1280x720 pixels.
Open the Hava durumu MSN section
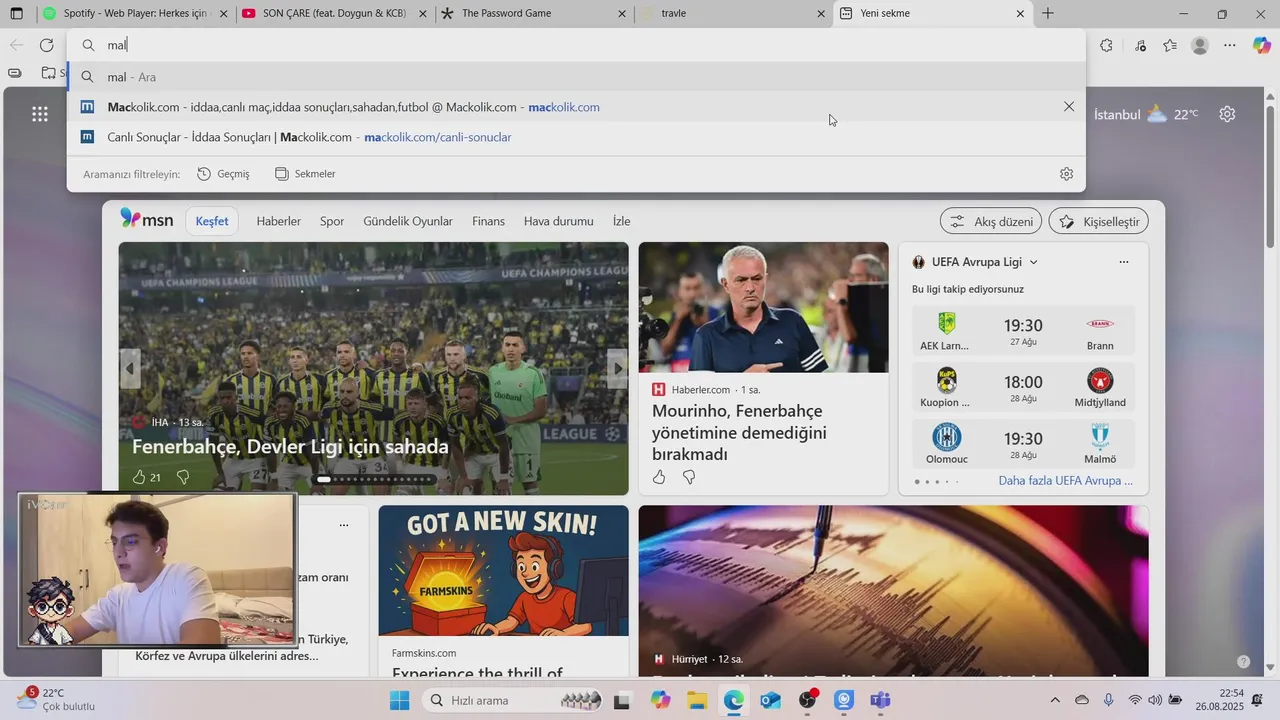(x=559, y=221)
